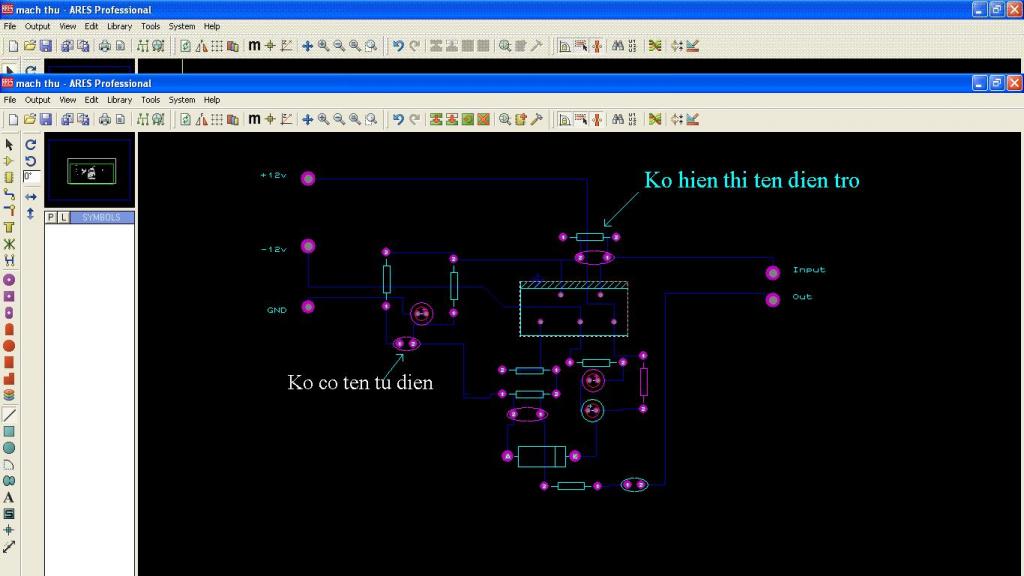Rotate clockwise using the left panel button
The image size is (1024, 576).
(31, 144)
